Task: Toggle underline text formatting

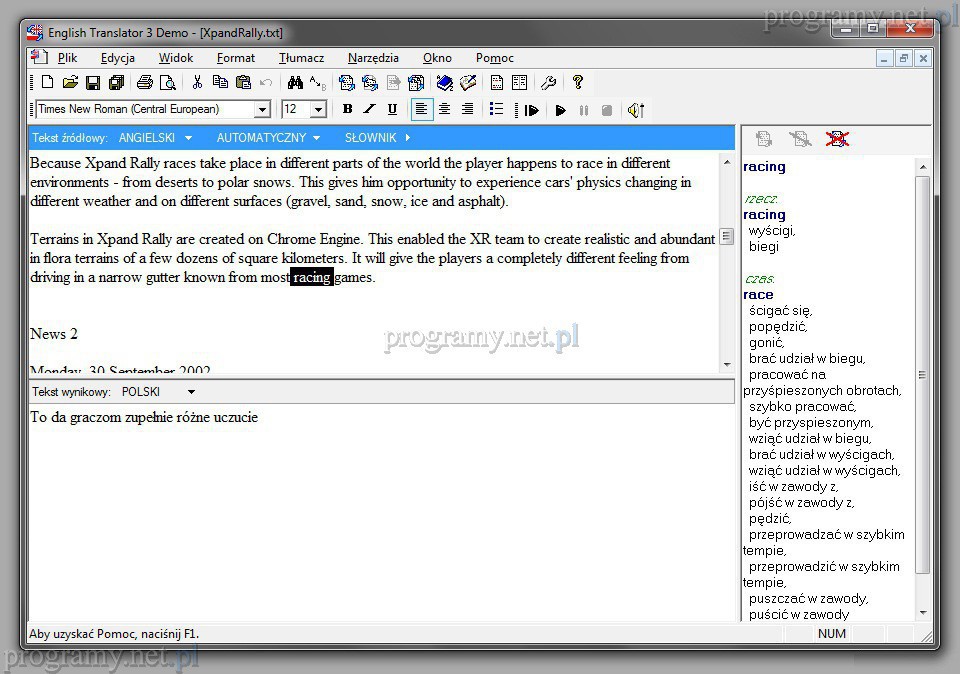Action: pyautogui.click(x=392, y=110)
